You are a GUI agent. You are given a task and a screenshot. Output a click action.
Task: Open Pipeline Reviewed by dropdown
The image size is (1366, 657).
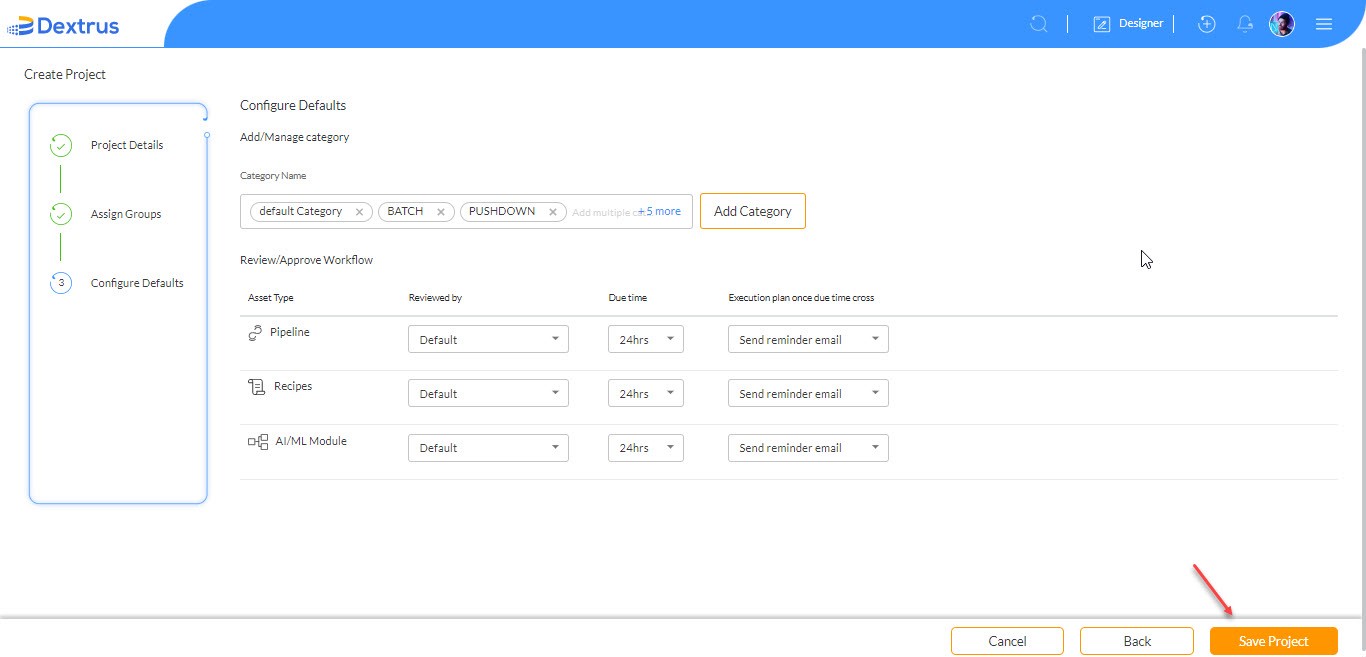click(x=488, y=339)
